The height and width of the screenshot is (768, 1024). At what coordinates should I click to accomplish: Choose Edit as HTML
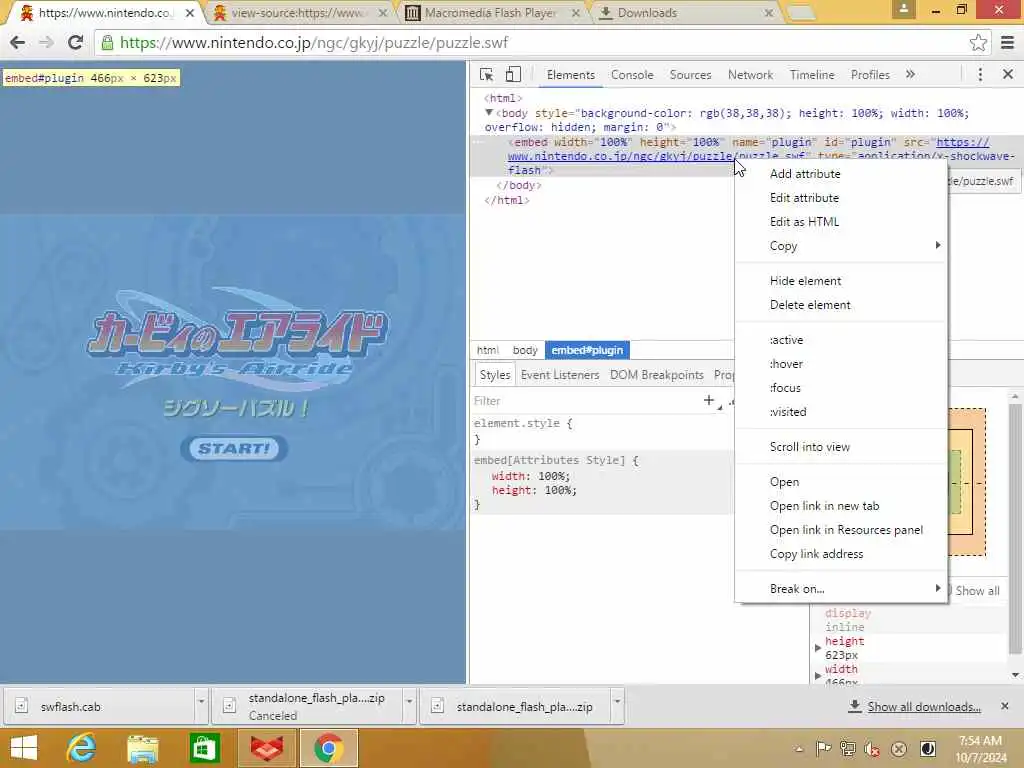[x=841, y=222]
